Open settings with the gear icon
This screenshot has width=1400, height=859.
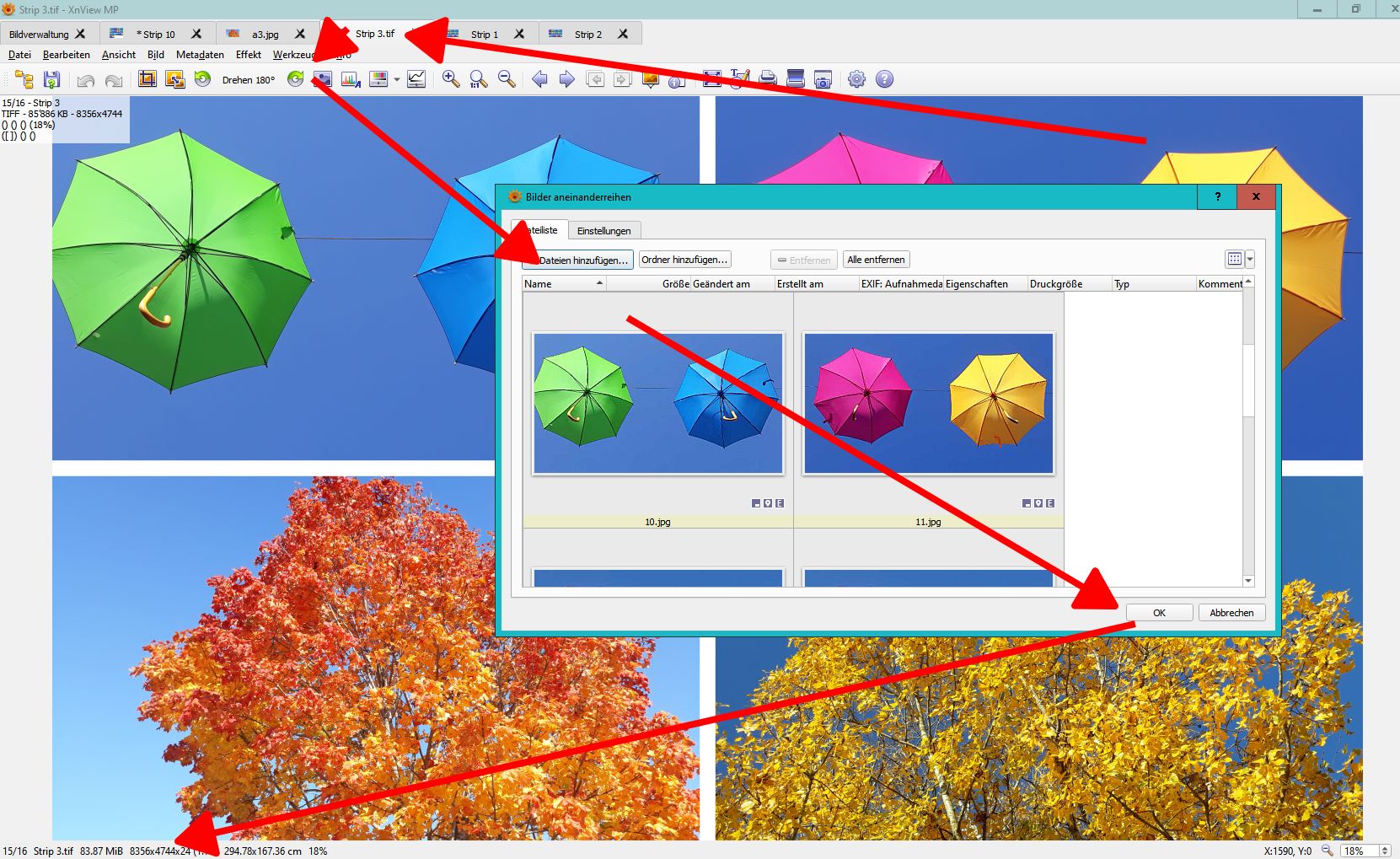(x=856, y=79)
